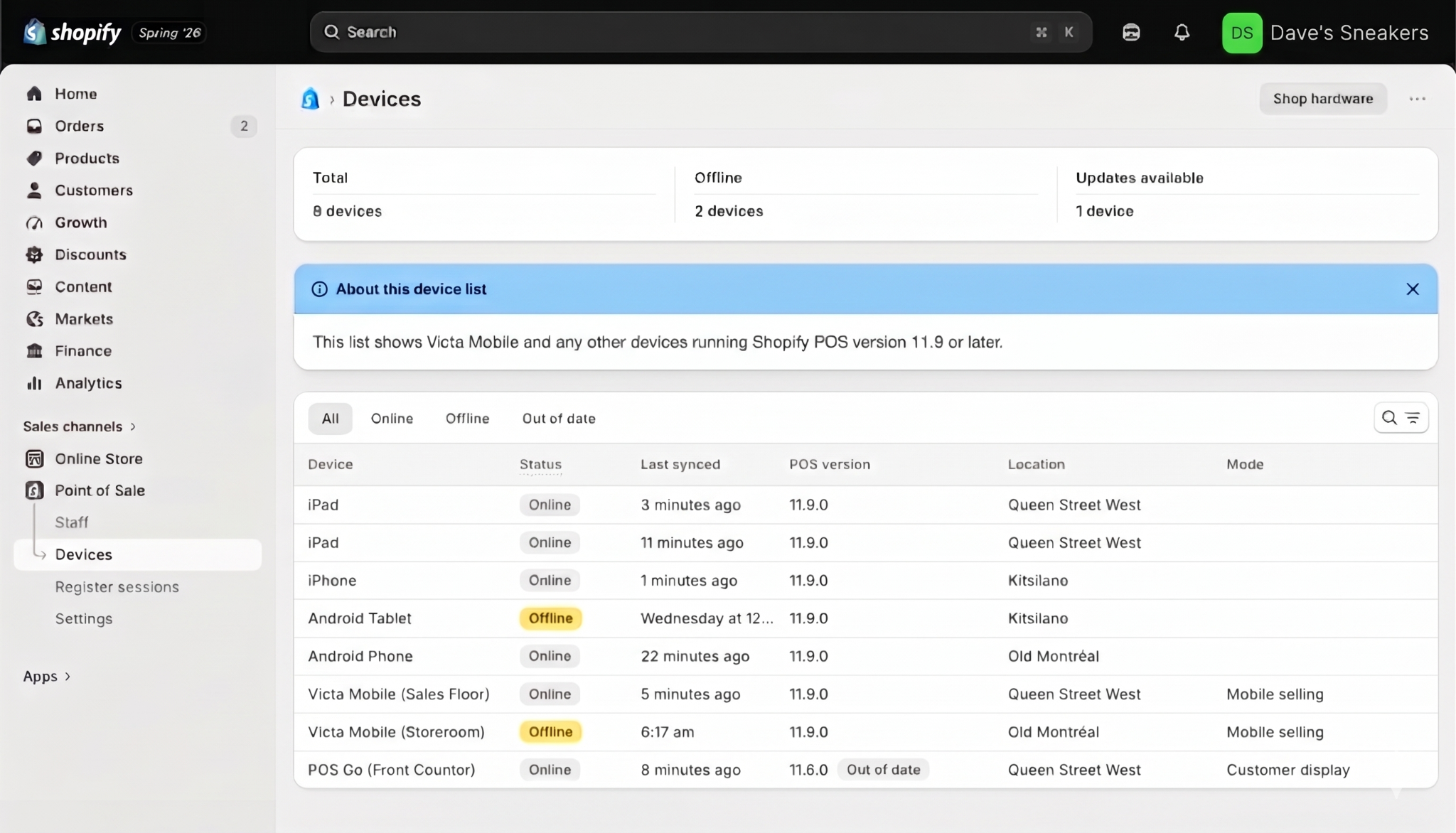Expand the Sales channels section
Image resolution: width=1456 pixels, height=833 pixels.
79,426
